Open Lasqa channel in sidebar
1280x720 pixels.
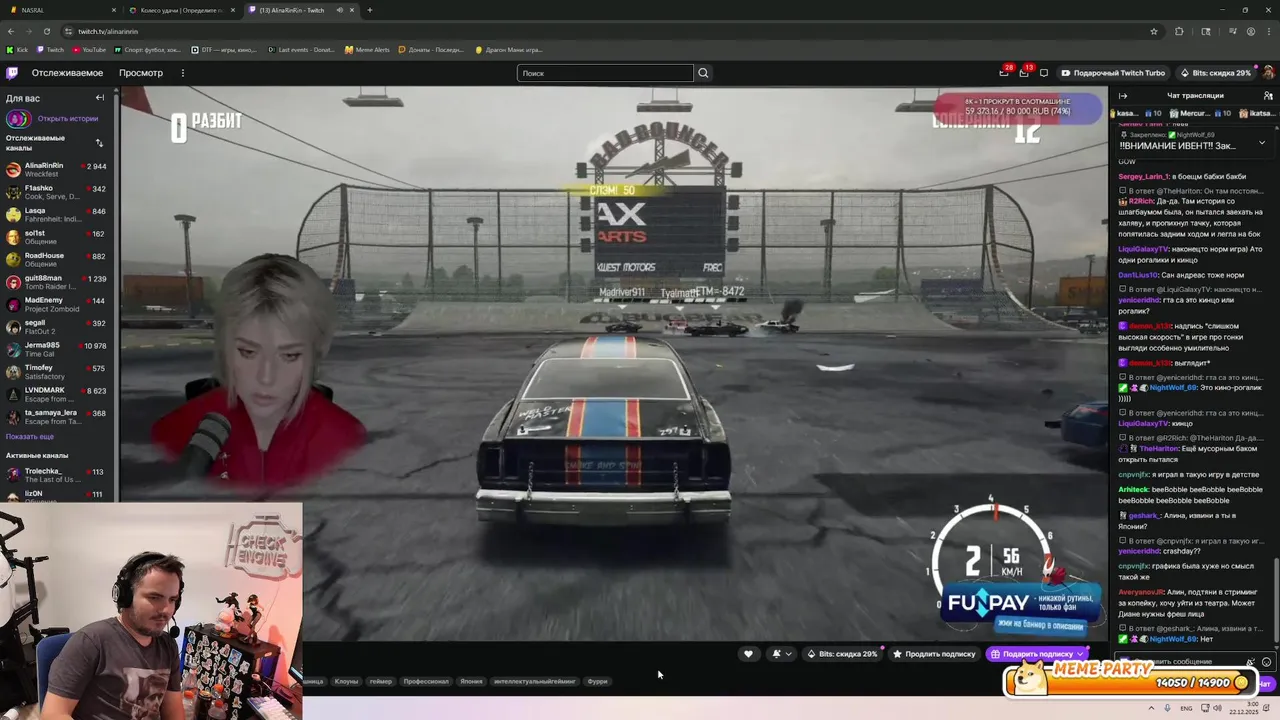tap(57, 214)
